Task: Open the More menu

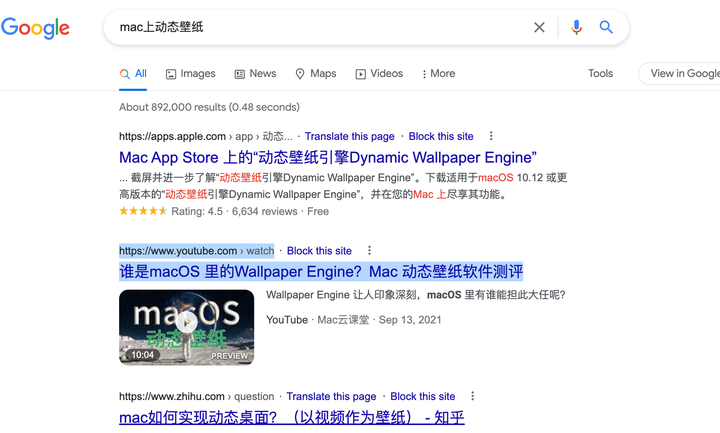Action: (x=439, y=74)
